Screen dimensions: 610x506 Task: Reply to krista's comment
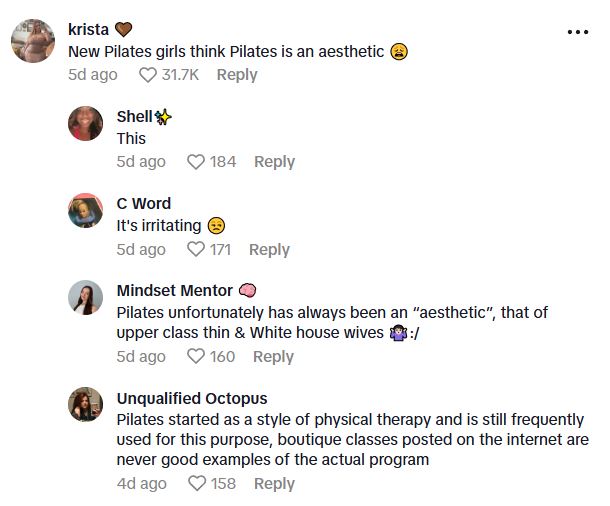click(x=237, y=75)
